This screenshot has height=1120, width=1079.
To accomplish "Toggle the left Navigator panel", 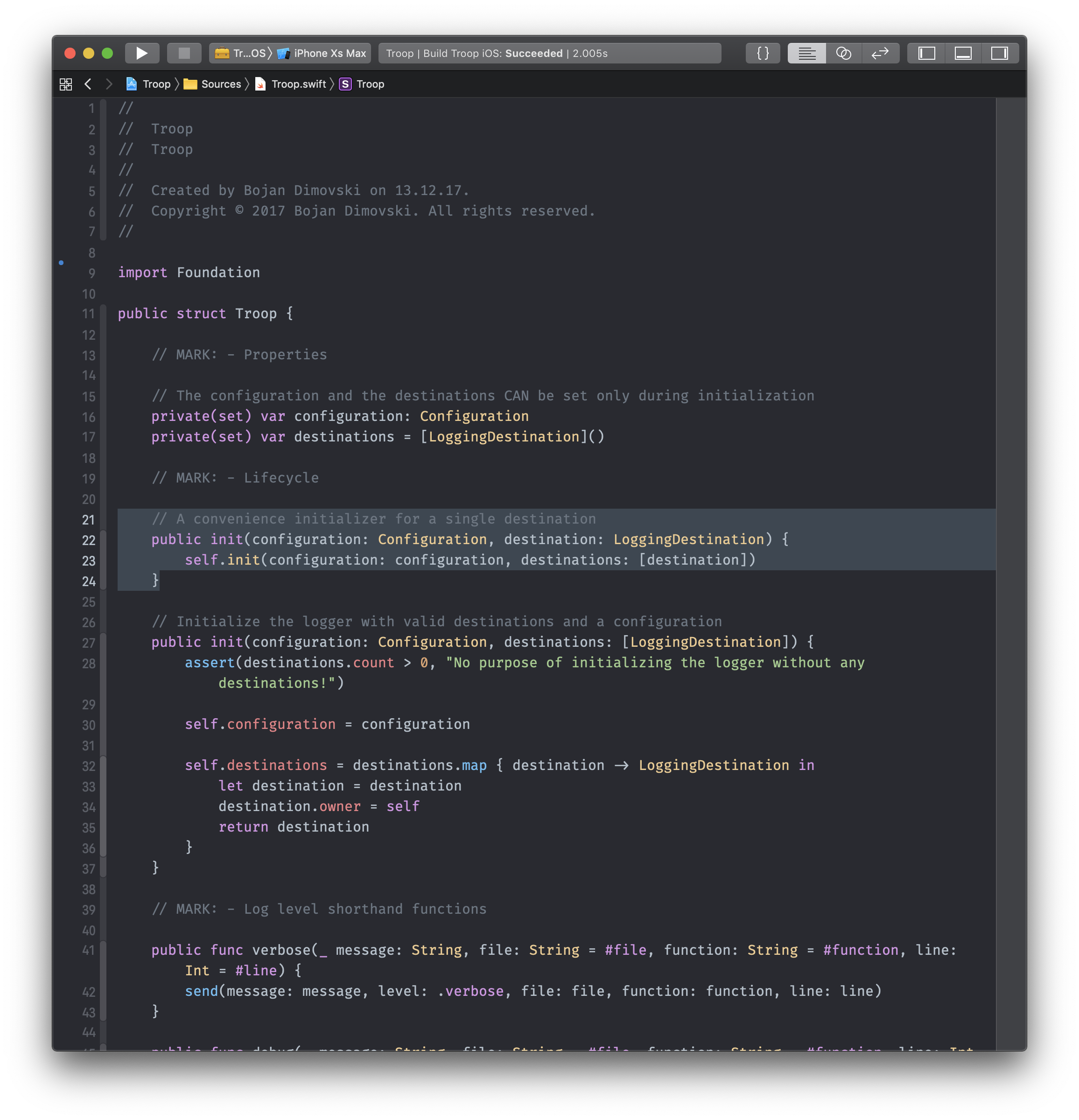I will (926, 53).
